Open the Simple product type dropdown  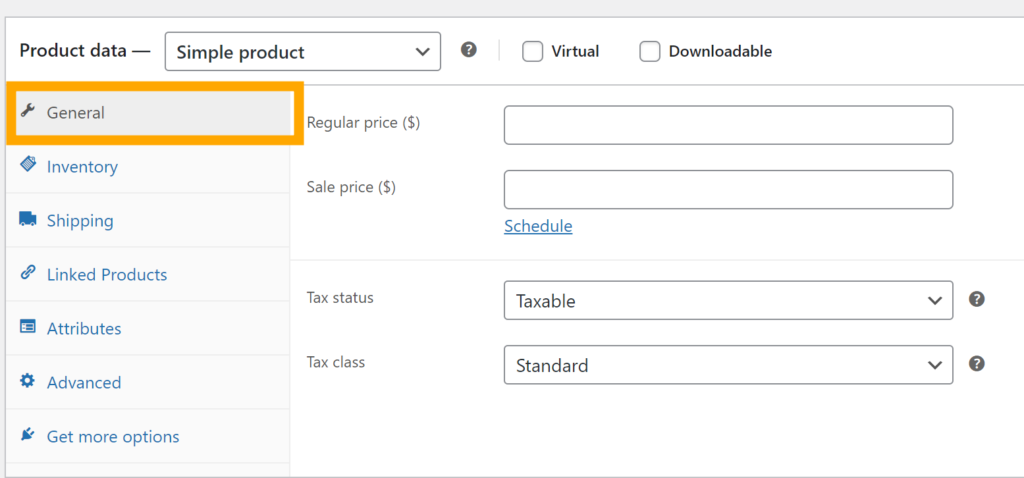(302, 52)
